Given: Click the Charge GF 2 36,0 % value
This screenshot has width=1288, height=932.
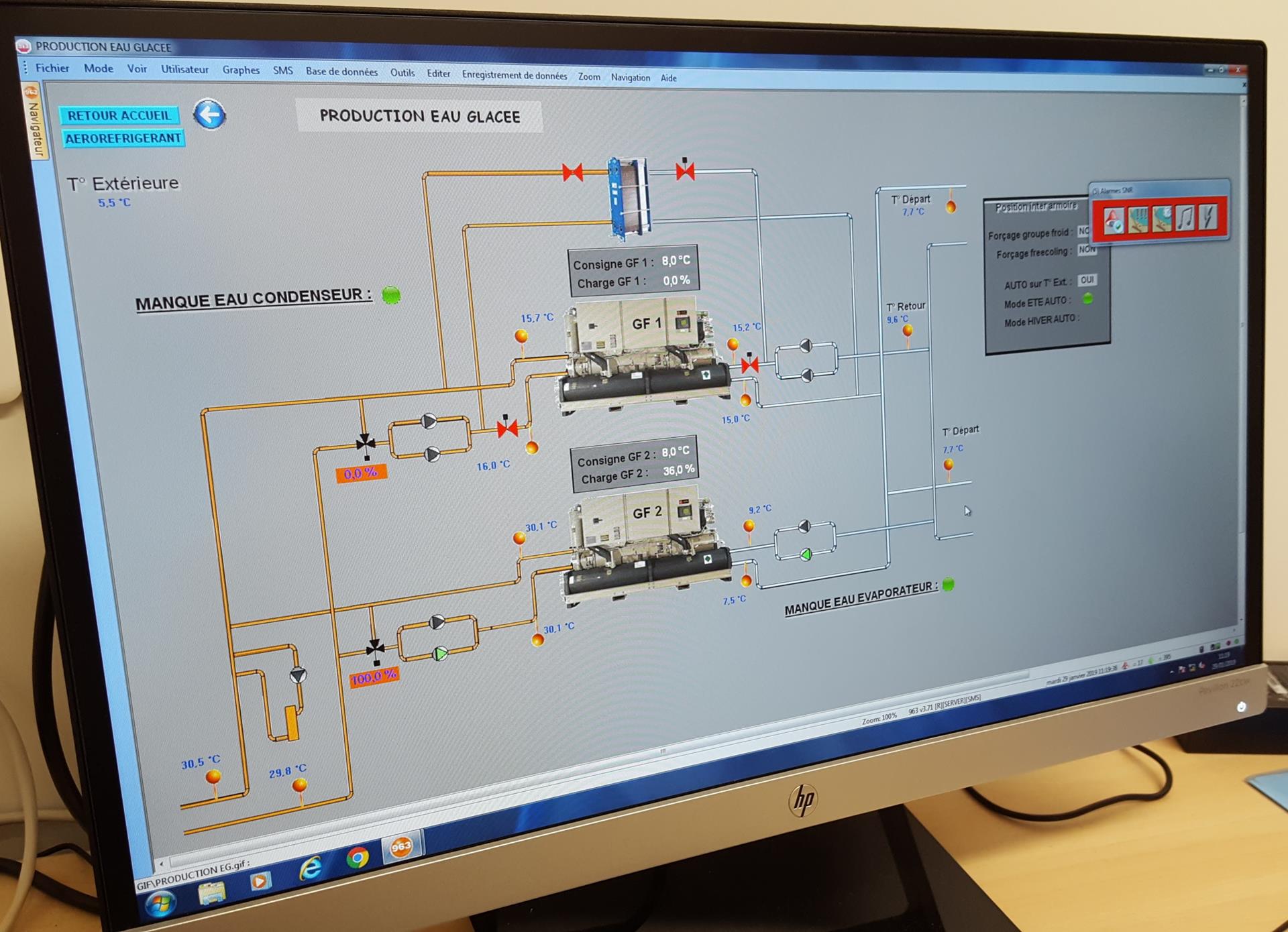Looking at the screenshot, I should click(679, 470).
